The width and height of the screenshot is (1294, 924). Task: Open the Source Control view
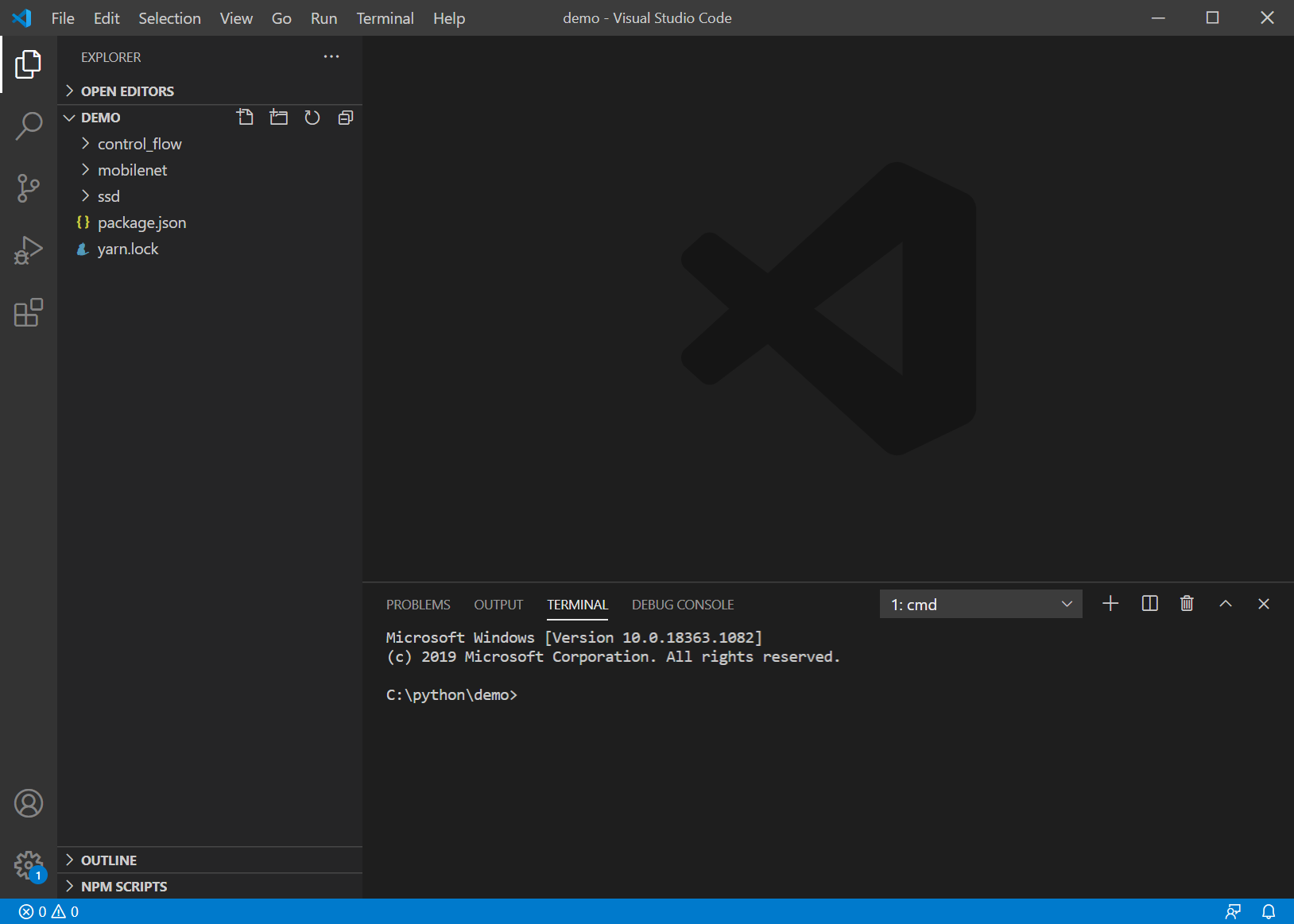(x=29, y=188)
